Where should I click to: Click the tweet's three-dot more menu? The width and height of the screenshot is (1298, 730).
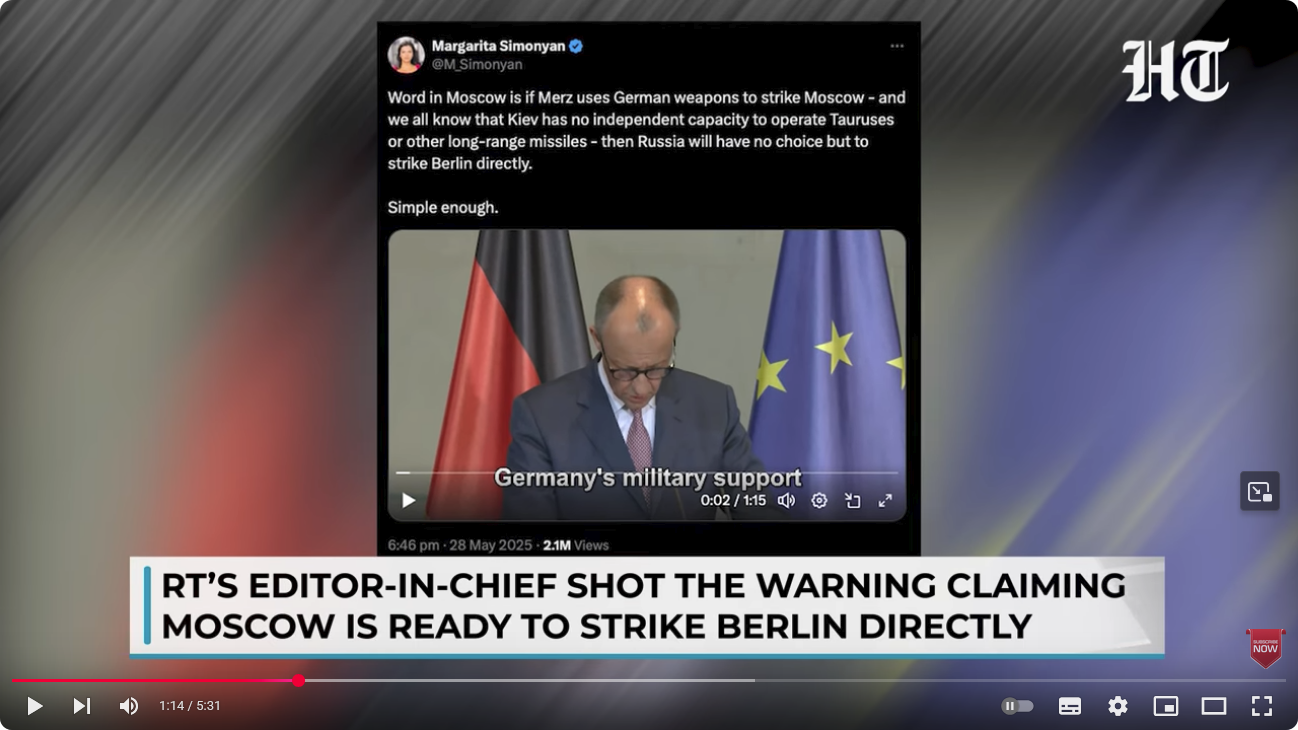pos(897,46)
